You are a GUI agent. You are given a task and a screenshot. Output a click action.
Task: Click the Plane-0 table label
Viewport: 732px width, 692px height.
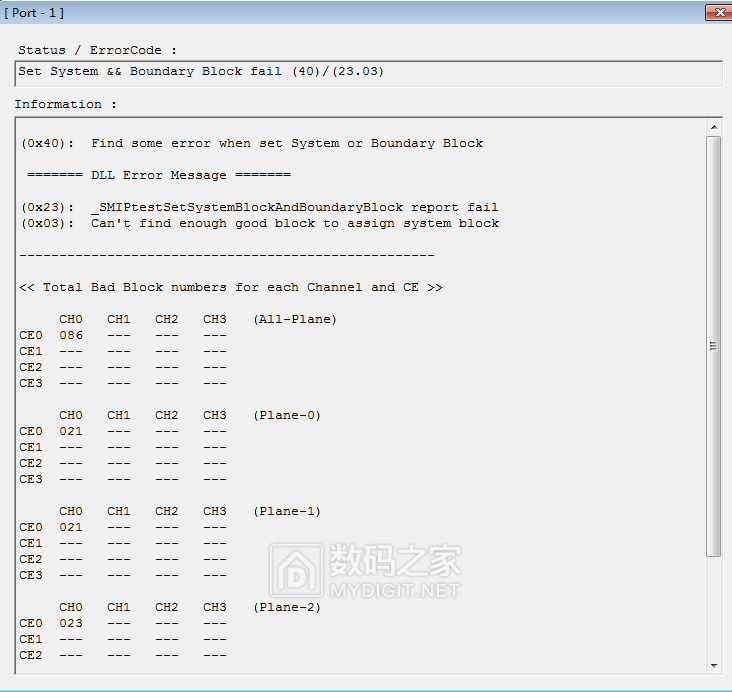[x=287, y=415]
